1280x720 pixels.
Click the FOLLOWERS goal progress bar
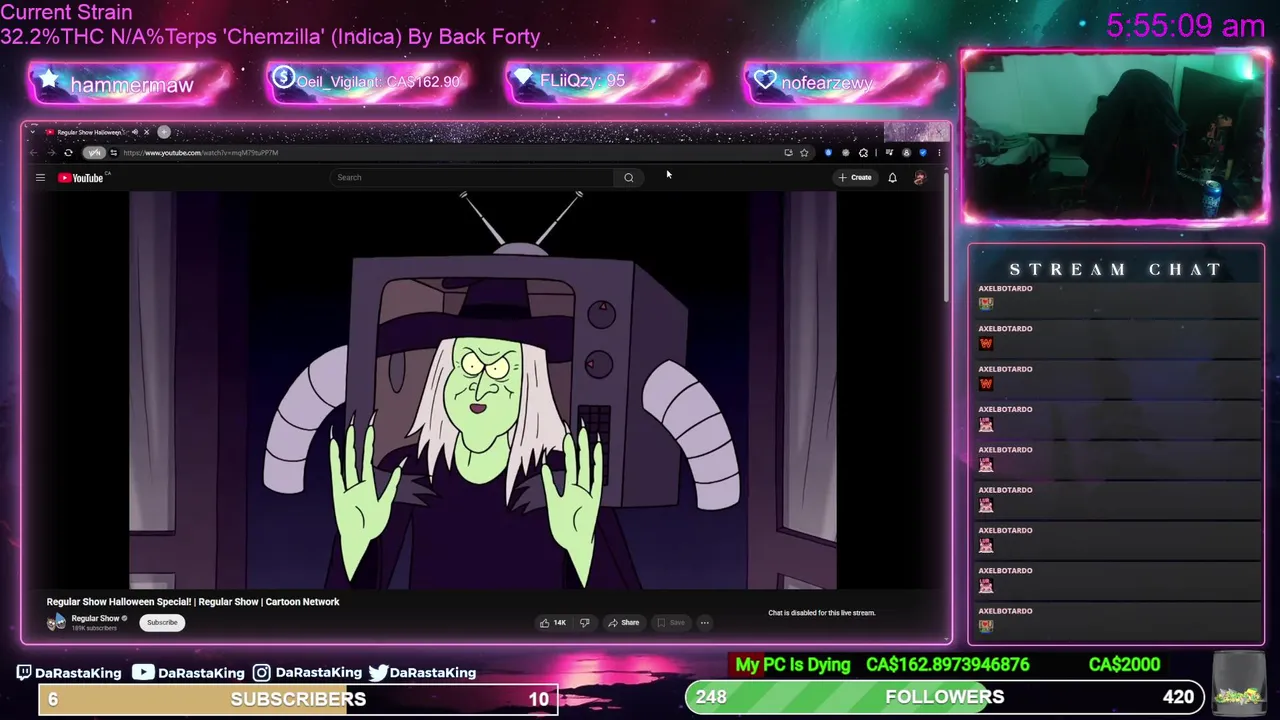coord(945,697)
